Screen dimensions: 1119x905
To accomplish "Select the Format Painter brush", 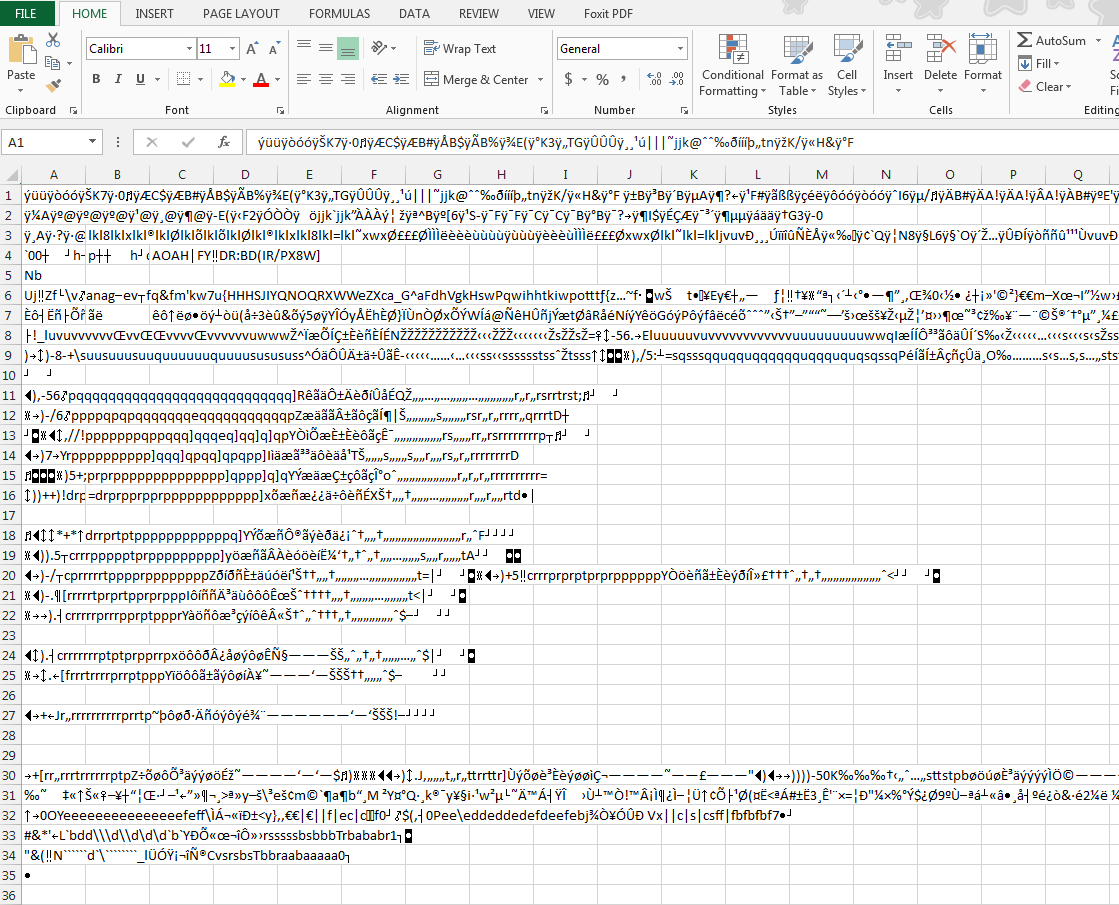I will pos(53,86).
